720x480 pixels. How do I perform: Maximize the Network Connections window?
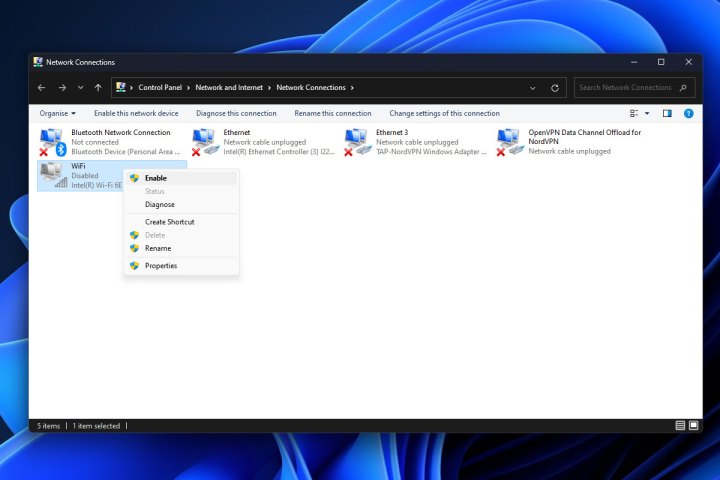click(x=661, y=62)
